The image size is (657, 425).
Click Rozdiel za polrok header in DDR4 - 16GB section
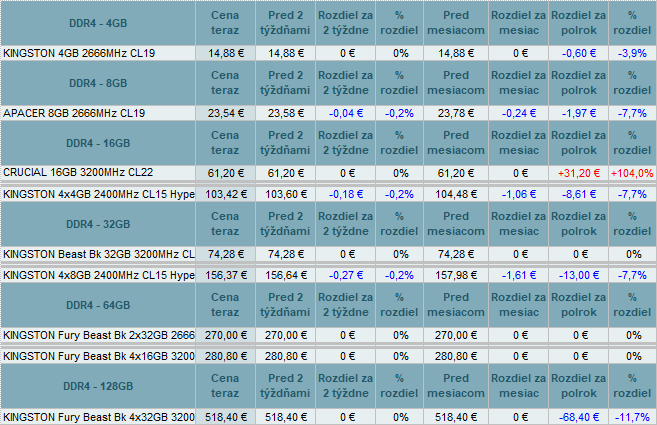(579, 143)
